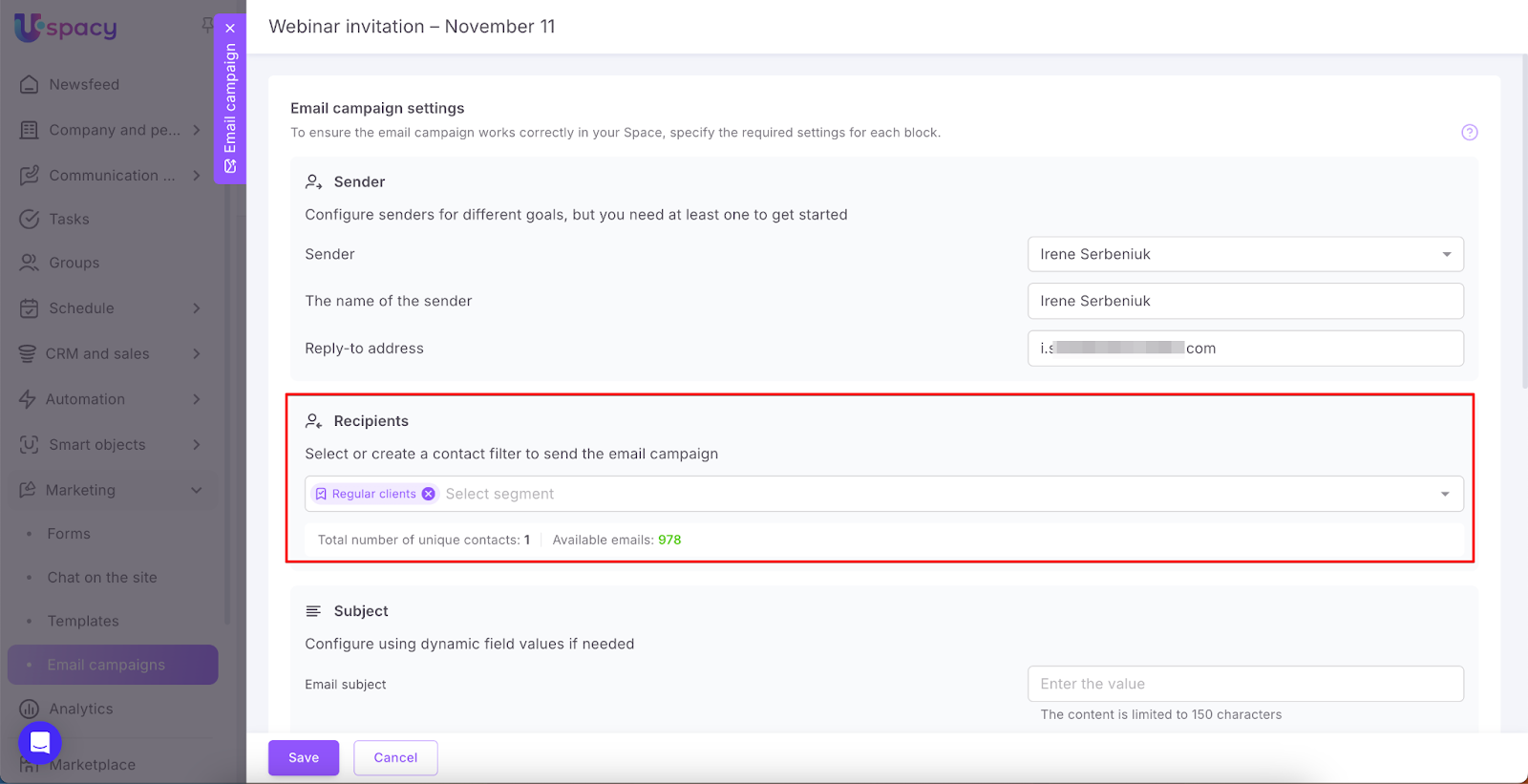Screen dimensions: 1528x784
Task: Click the Analytics chart icon
Action: tap(30, 709)
